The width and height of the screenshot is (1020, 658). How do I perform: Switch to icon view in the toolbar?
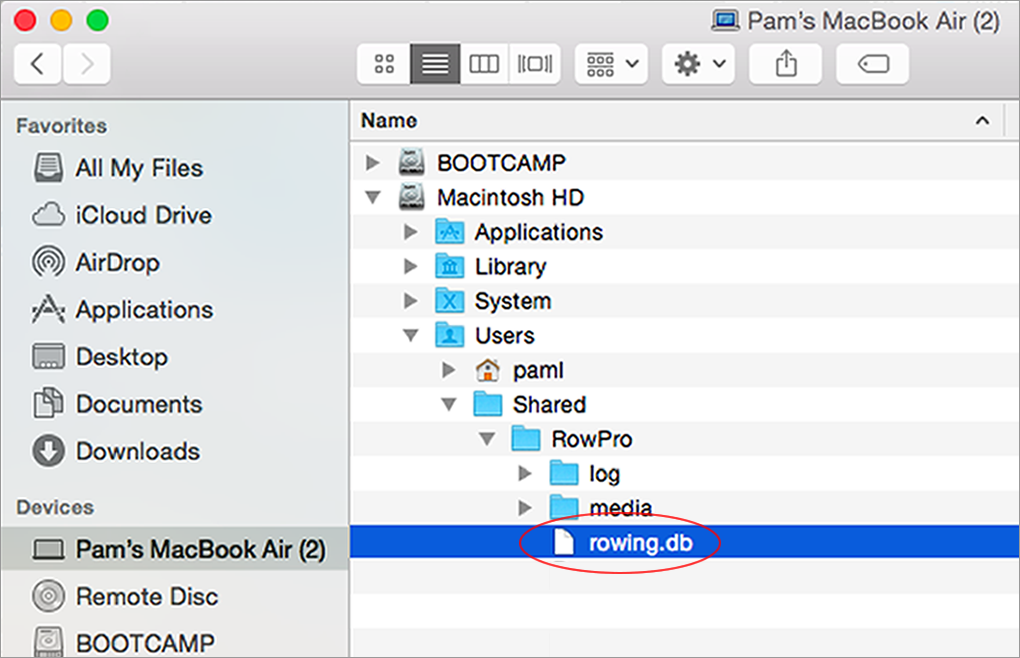pos(384,65)
